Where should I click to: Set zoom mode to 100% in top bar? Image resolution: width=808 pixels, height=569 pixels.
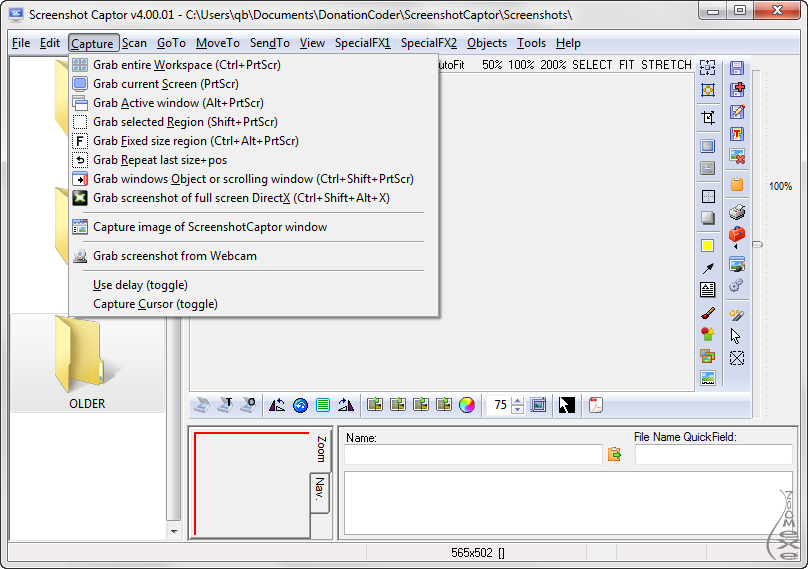coord(521,65)
